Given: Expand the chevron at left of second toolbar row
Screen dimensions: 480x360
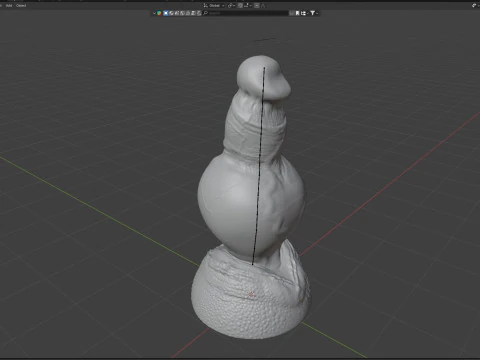Looking at the screenshot, I should (x=154, y=13).
